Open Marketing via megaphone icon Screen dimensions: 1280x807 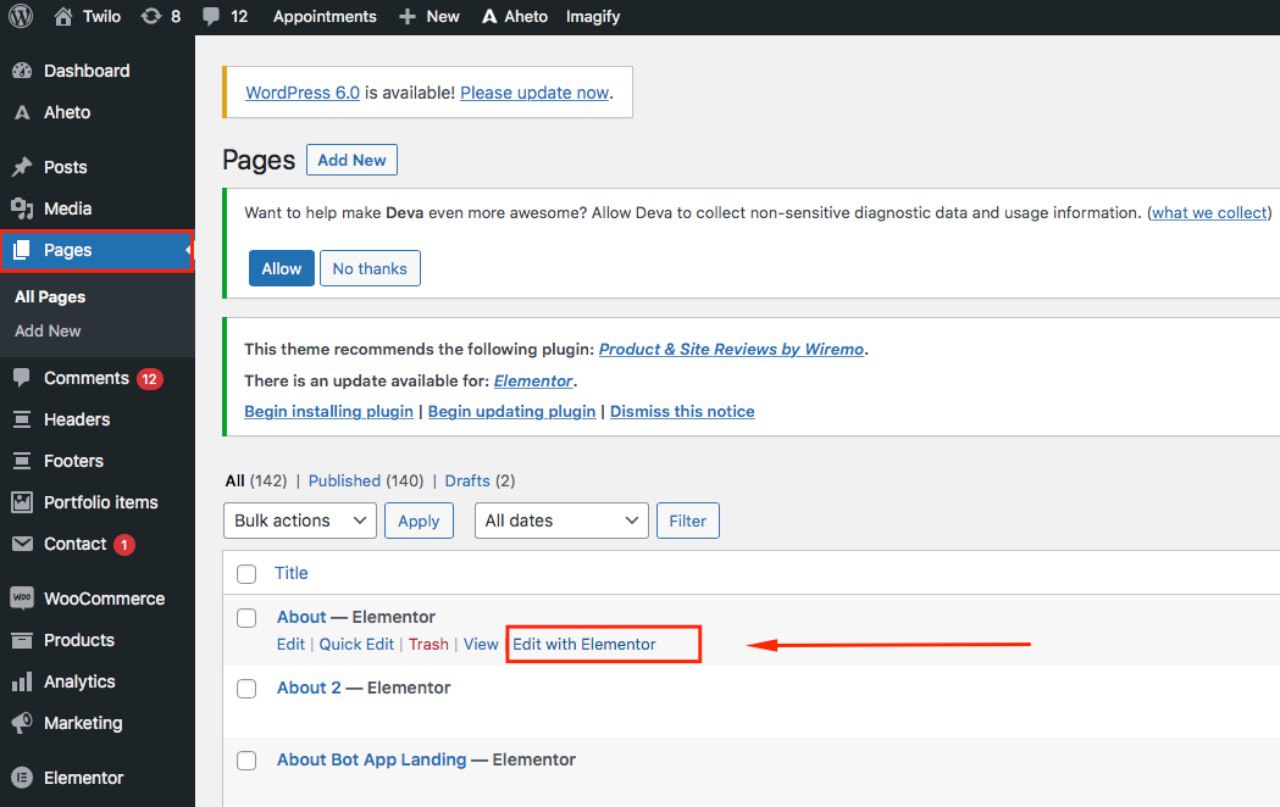tap(22, 723)
